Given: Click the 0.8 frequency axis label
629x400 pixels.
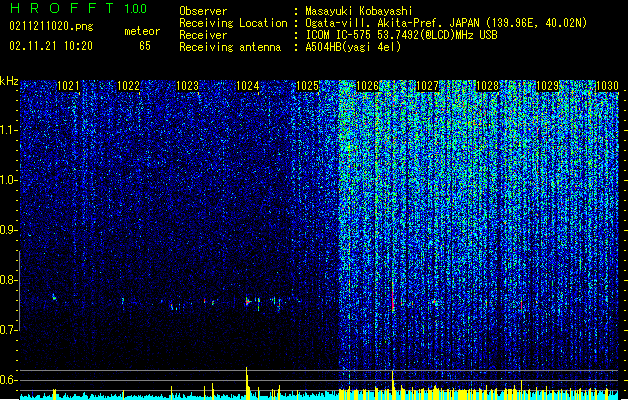Looking at the screenshot, I should point(8,280).
